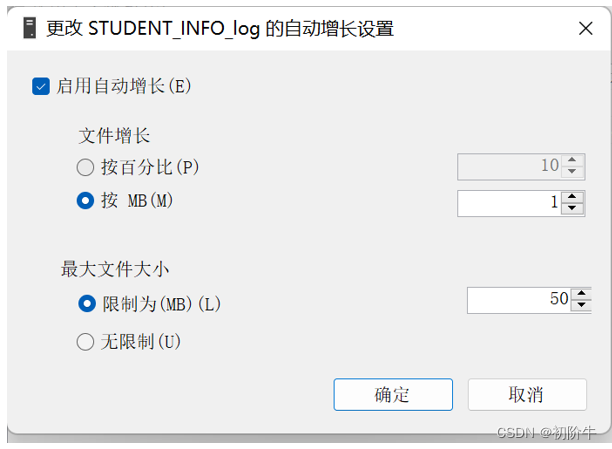Click the percent growth field showing 10

click(509, 167)
